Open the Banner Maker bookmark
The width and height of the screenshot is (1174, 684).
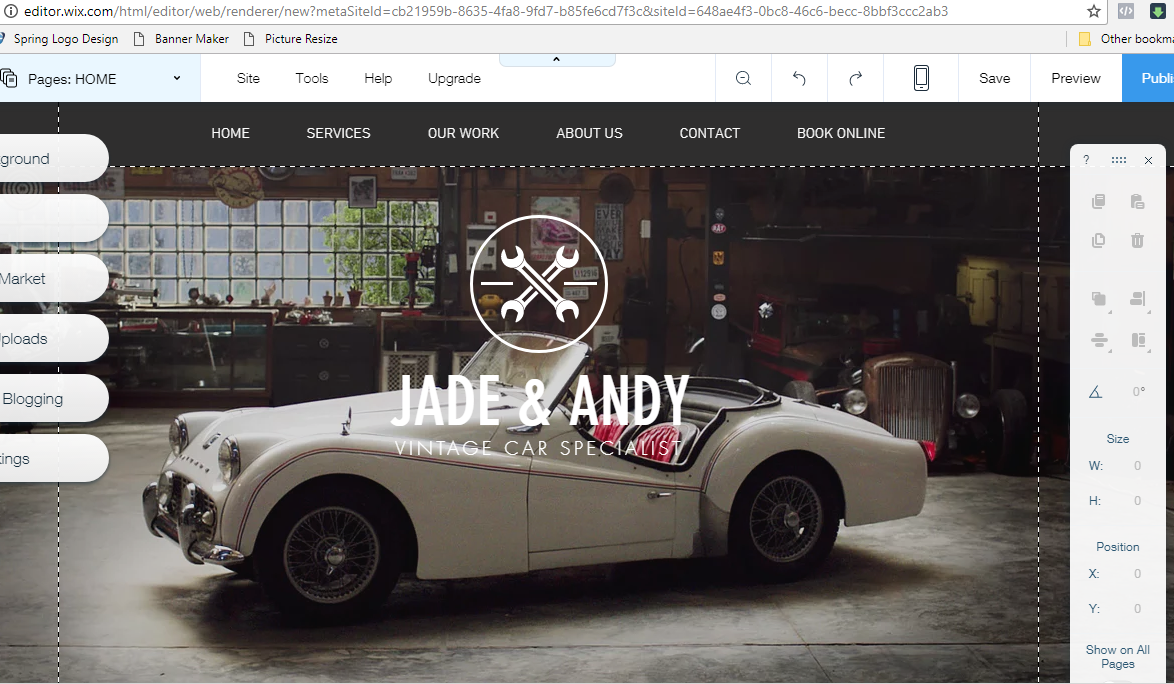point(181,39)
